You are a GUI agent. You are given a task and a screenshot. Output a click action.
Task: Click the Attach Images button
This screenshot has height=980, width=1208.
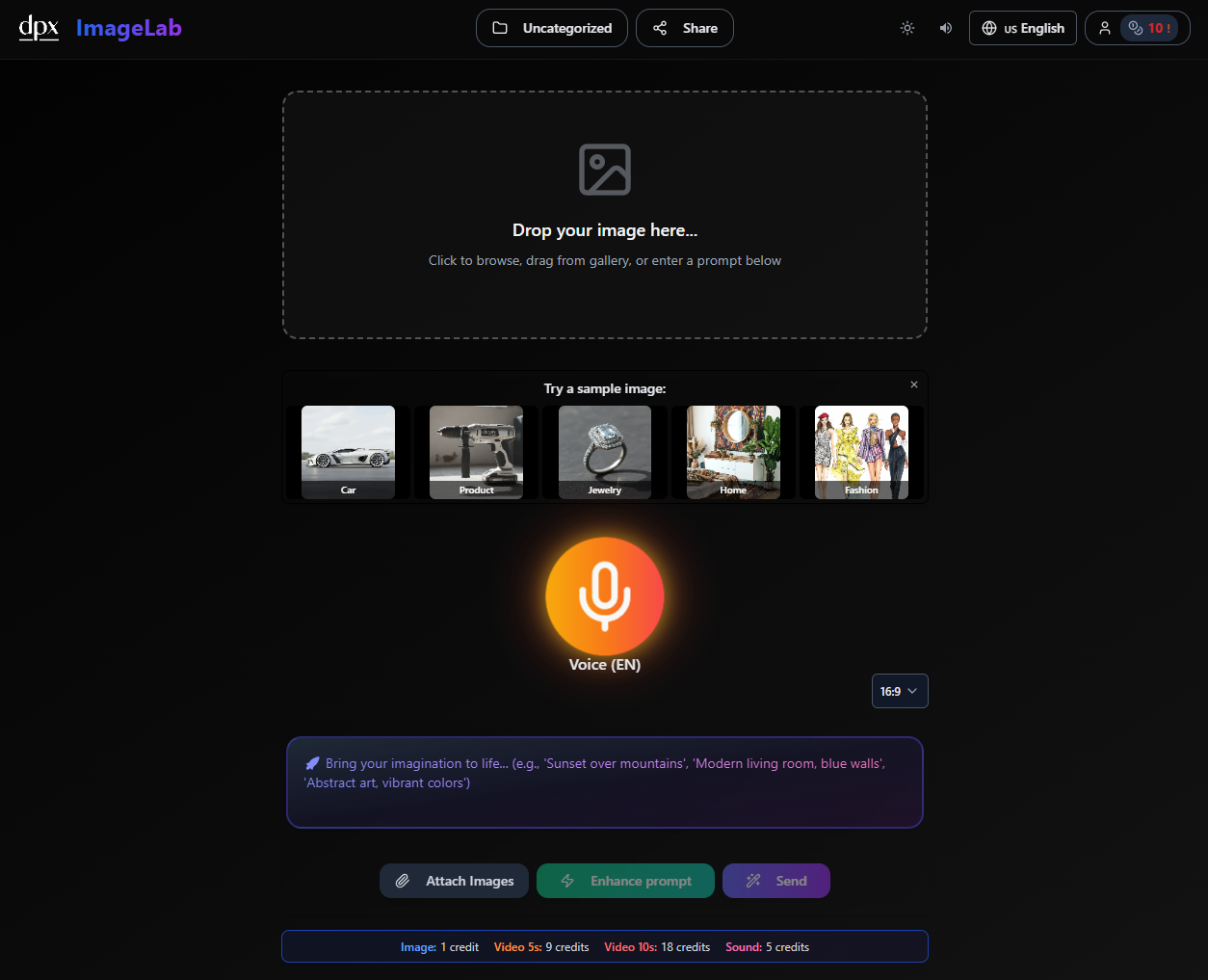tap(454, 881)
